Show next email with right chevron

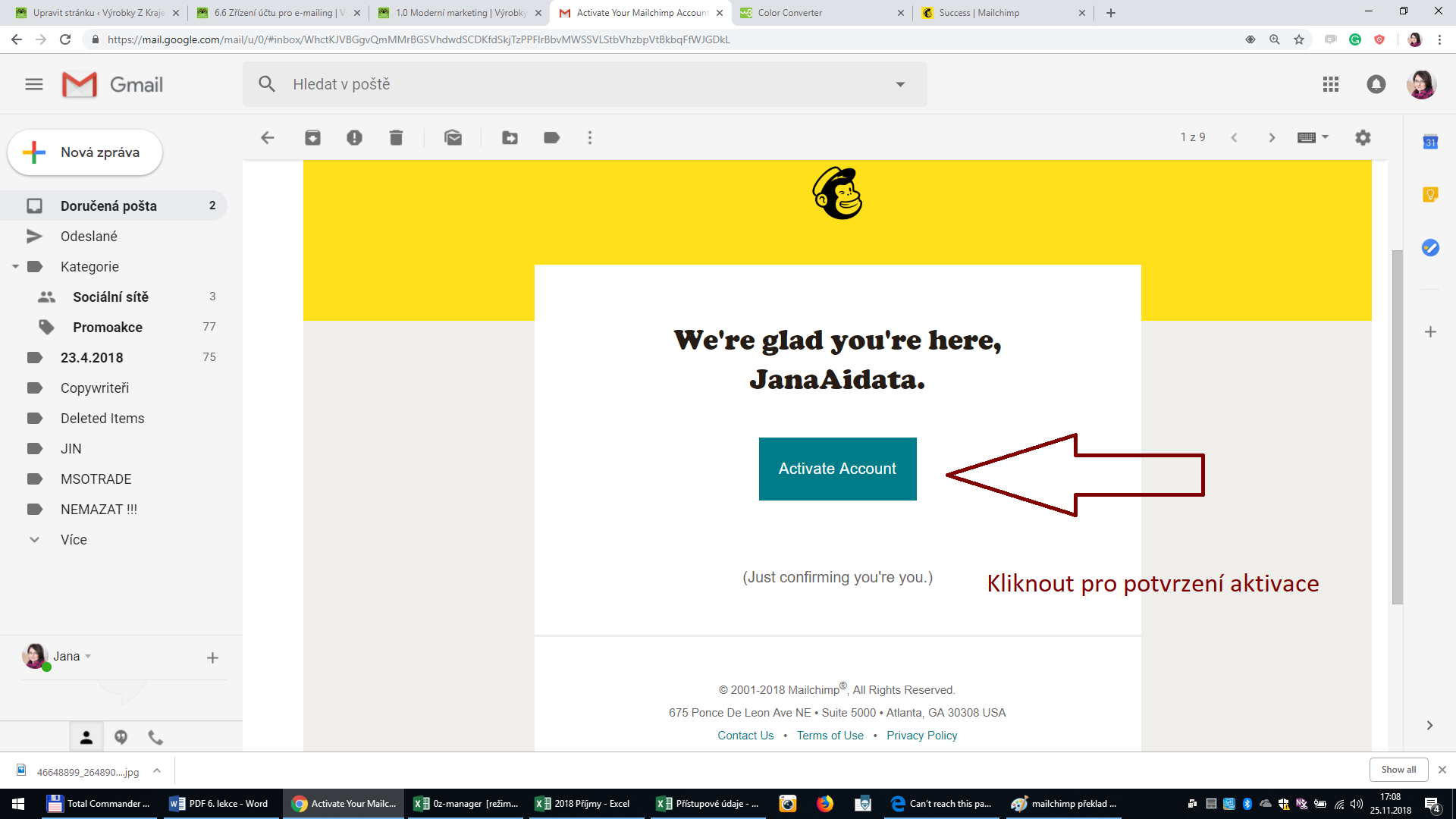pyautogui.click(x=1272, y=137)
